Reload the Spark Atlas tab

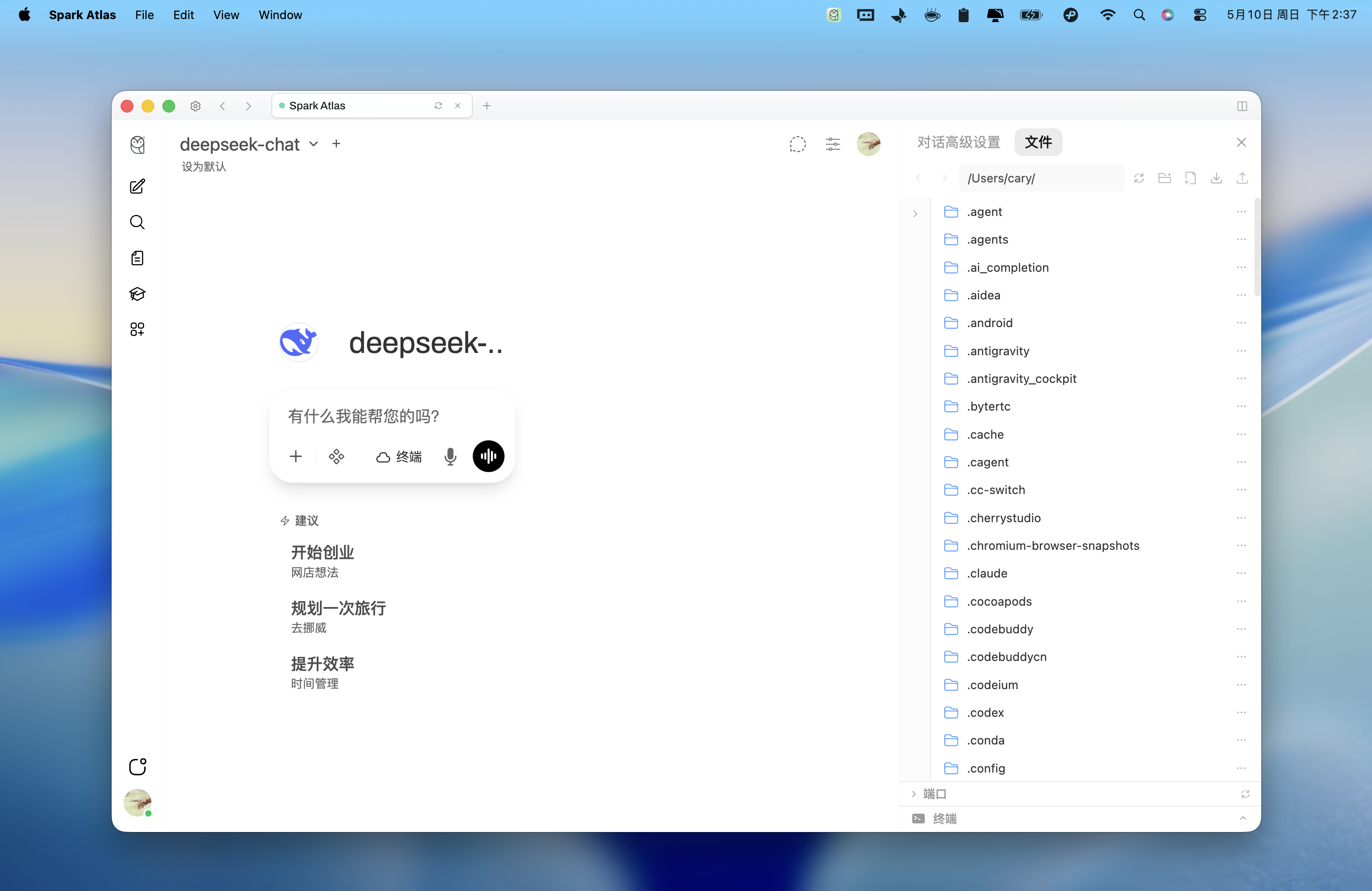click(438, 105)
